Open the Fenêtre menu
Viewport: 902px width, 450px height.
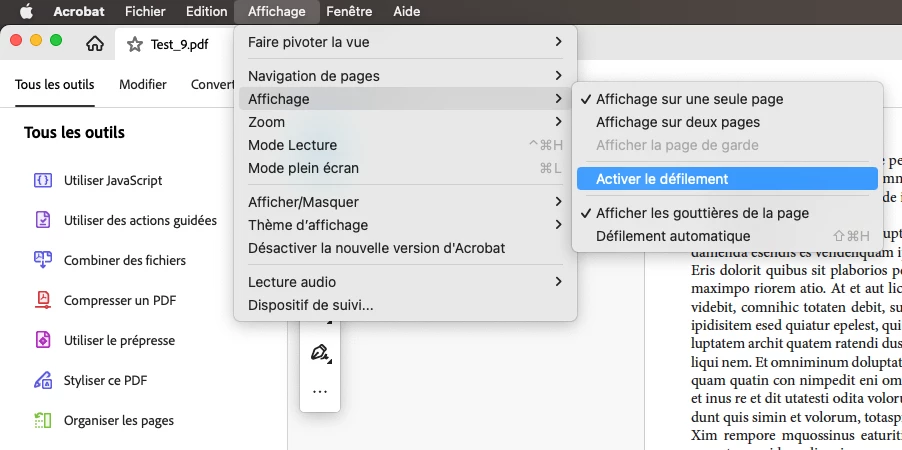[349, 12]
